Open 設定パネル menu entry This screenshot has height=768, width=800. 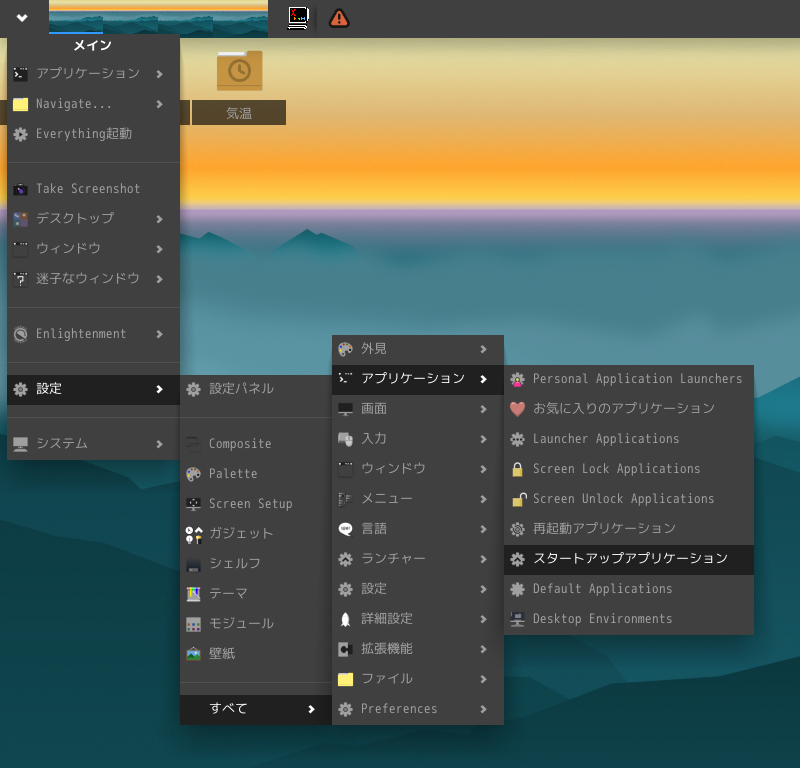(x=256, y=389)
